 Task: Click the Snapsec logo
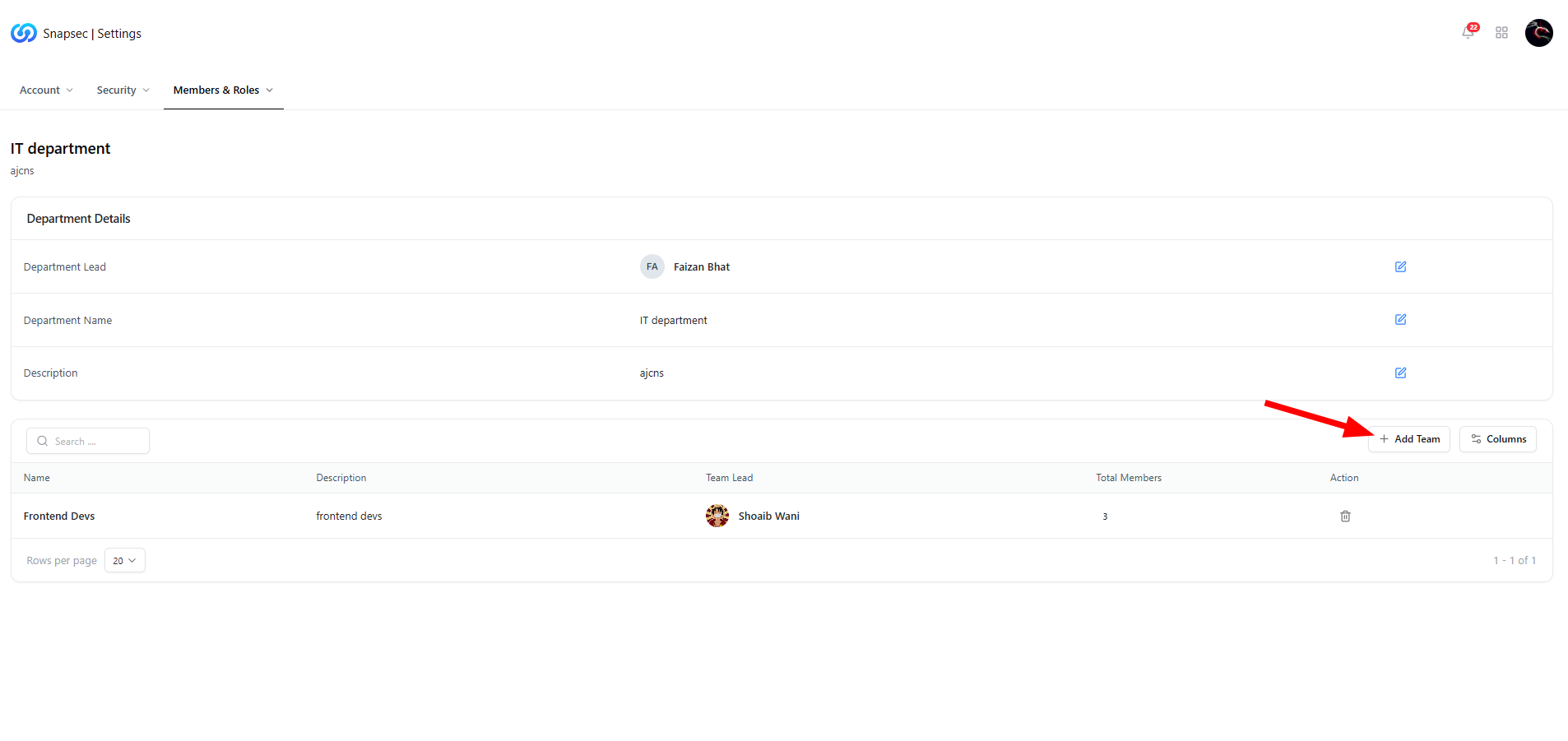23,33
